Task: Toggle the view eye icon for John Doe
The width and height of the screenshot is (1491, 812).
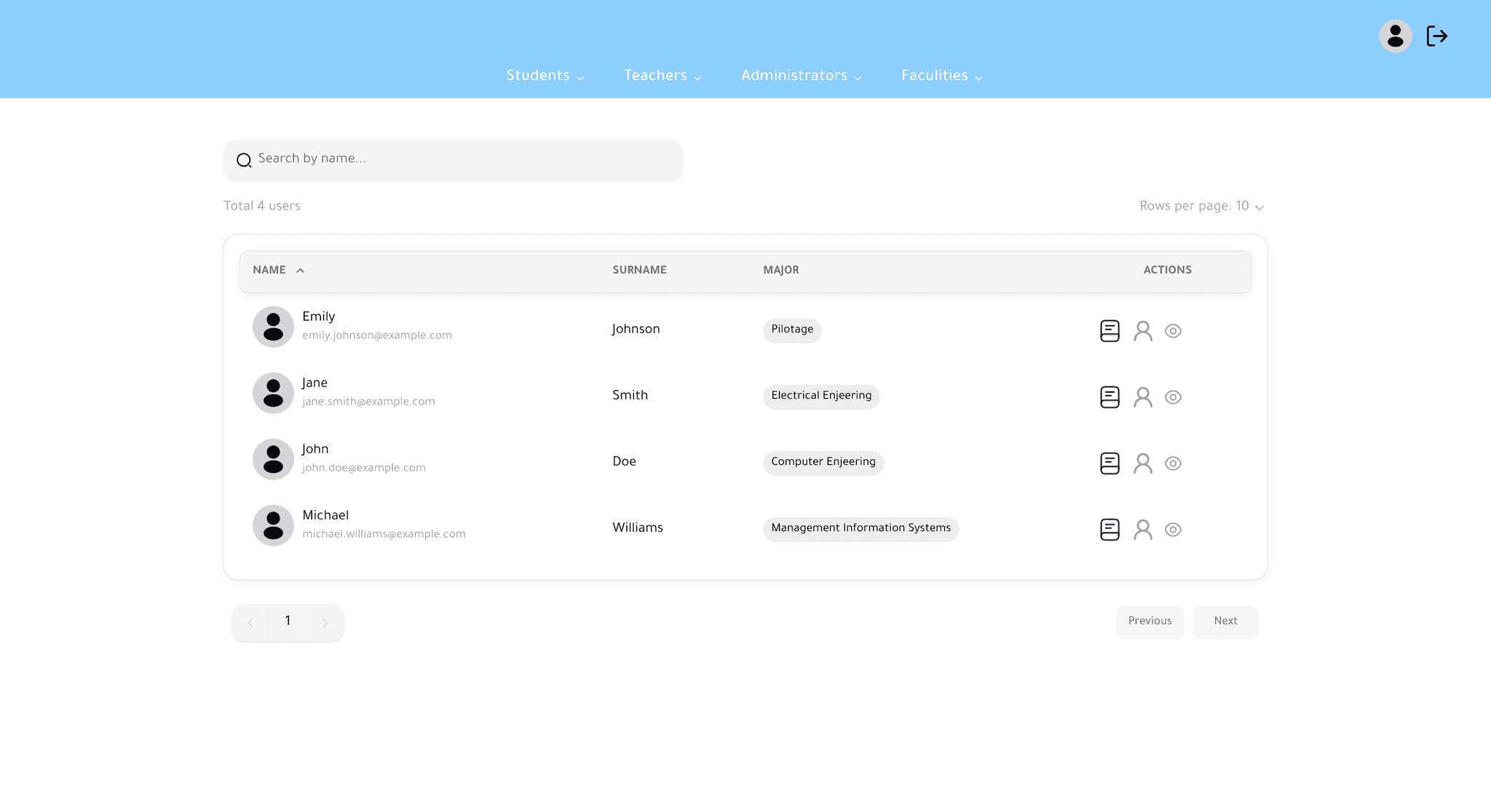Action: pyautogui.click(x=1173, y=463)
